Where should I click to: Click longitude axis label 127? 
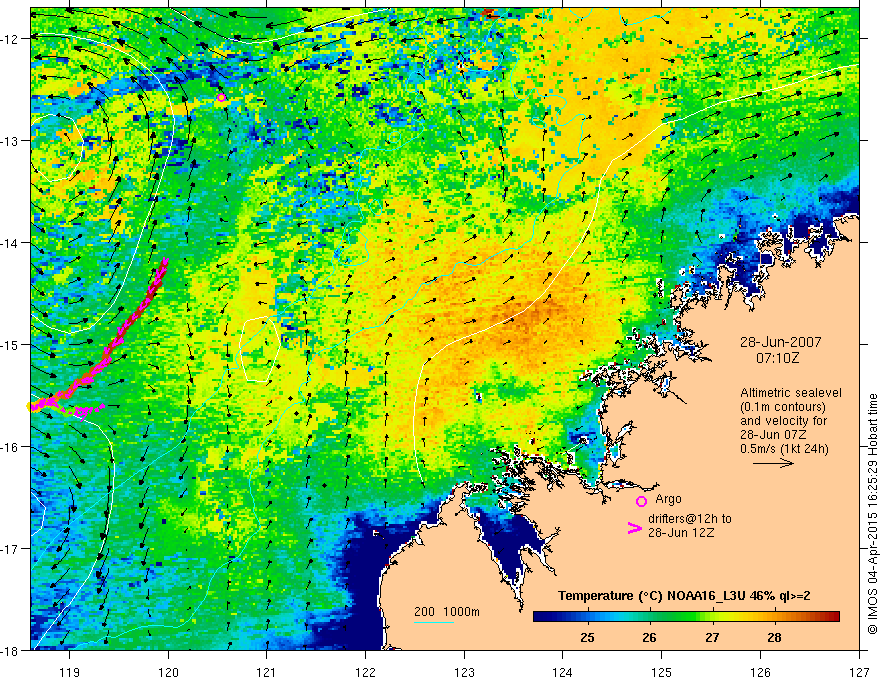click(x=859, y=672)
